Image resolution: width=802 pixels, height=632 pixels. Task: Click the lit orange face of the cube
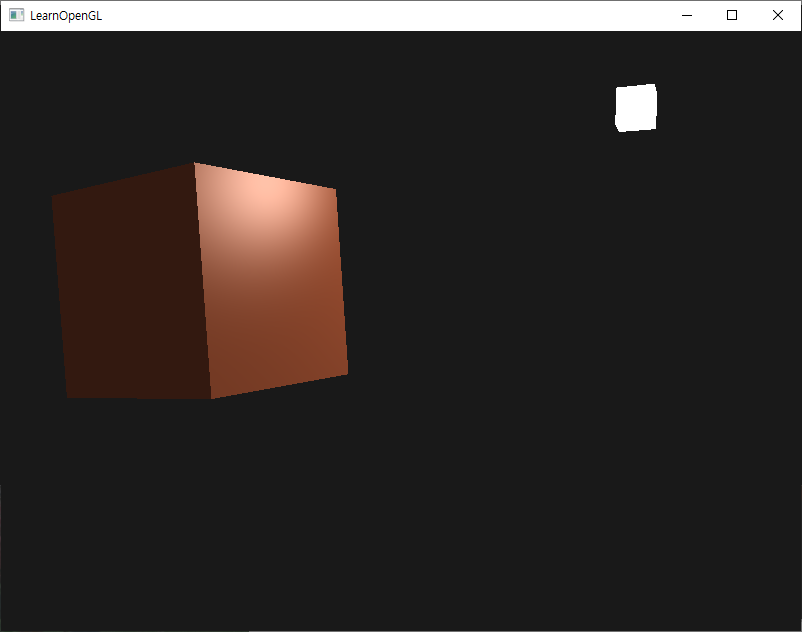(x=271, y=280)
